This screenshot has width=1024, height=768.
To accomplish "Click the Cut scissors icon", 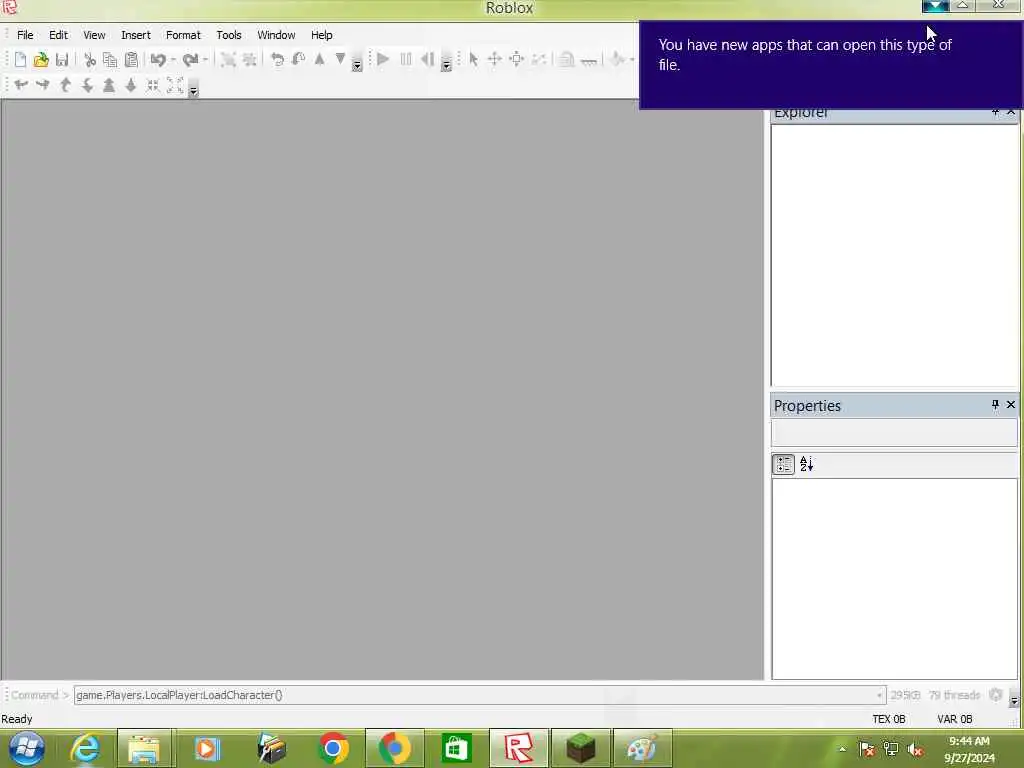I will click(x=90, y=60).
